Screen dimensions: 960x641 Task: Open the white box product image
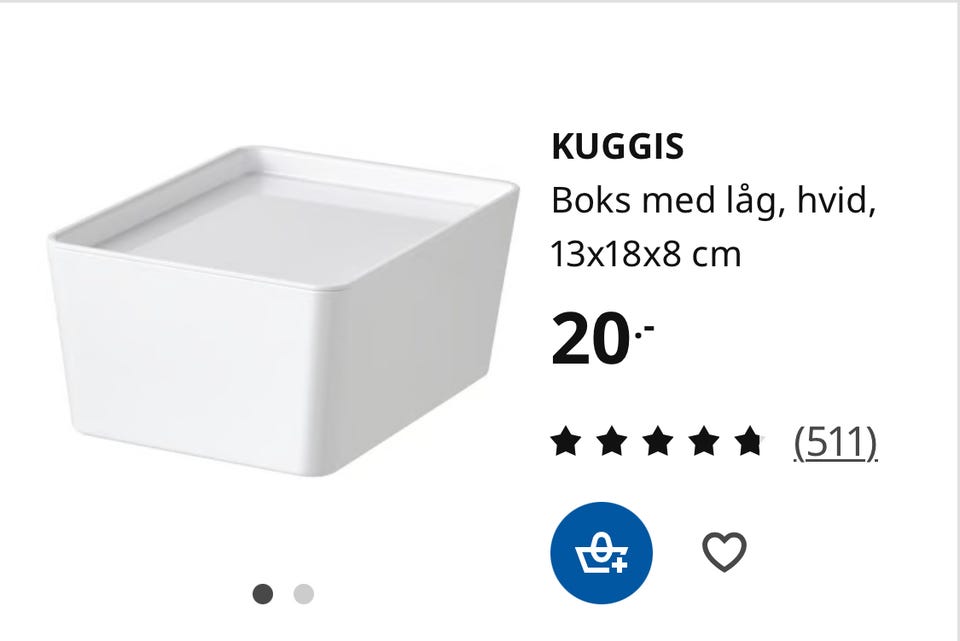coord(283,311)
